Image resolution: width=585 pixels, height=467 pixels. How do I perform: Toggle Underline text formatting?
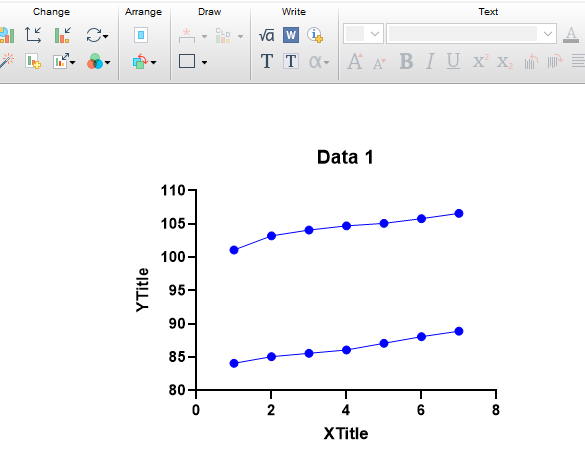453,62
